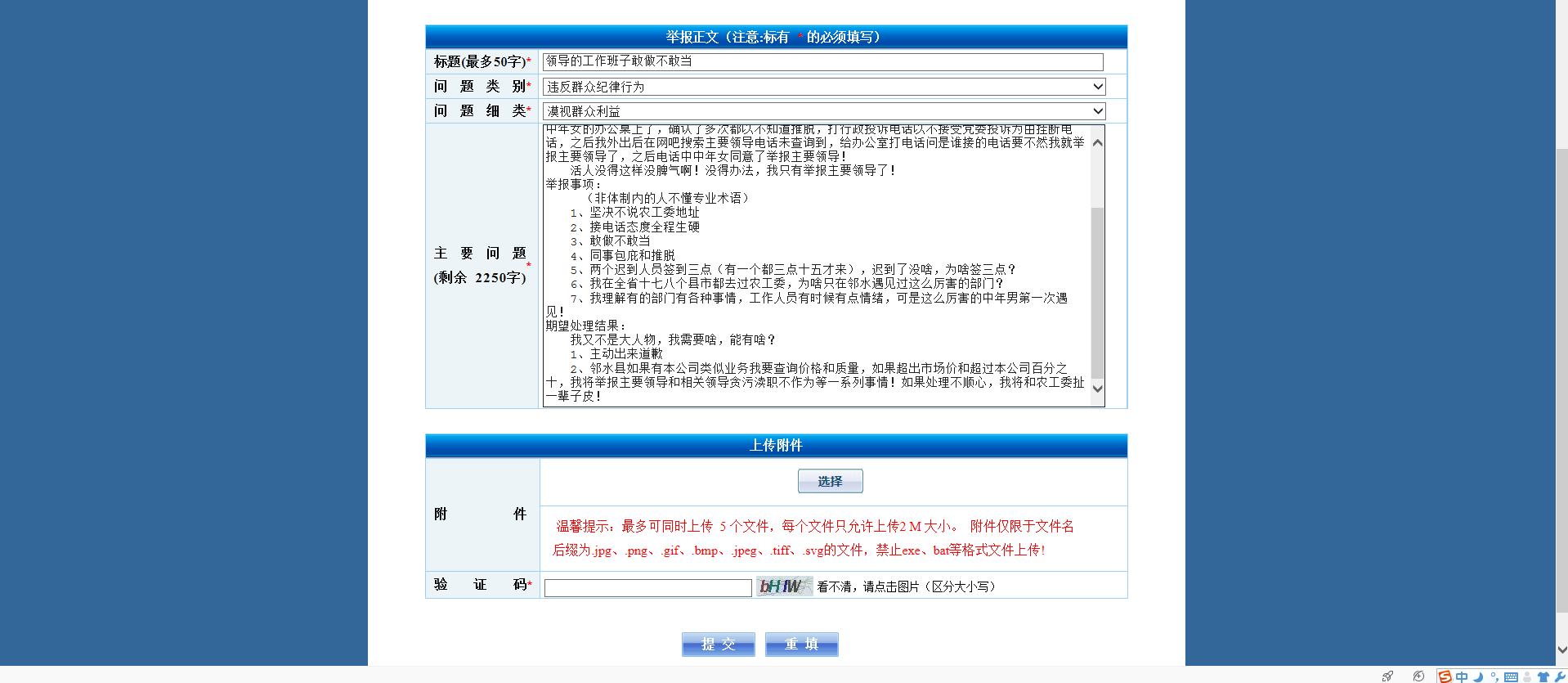The width and height of the screenshot is (1568, 683).
Task: Click the line 2、接电话态度全程生硬
Action: point(634,227)
